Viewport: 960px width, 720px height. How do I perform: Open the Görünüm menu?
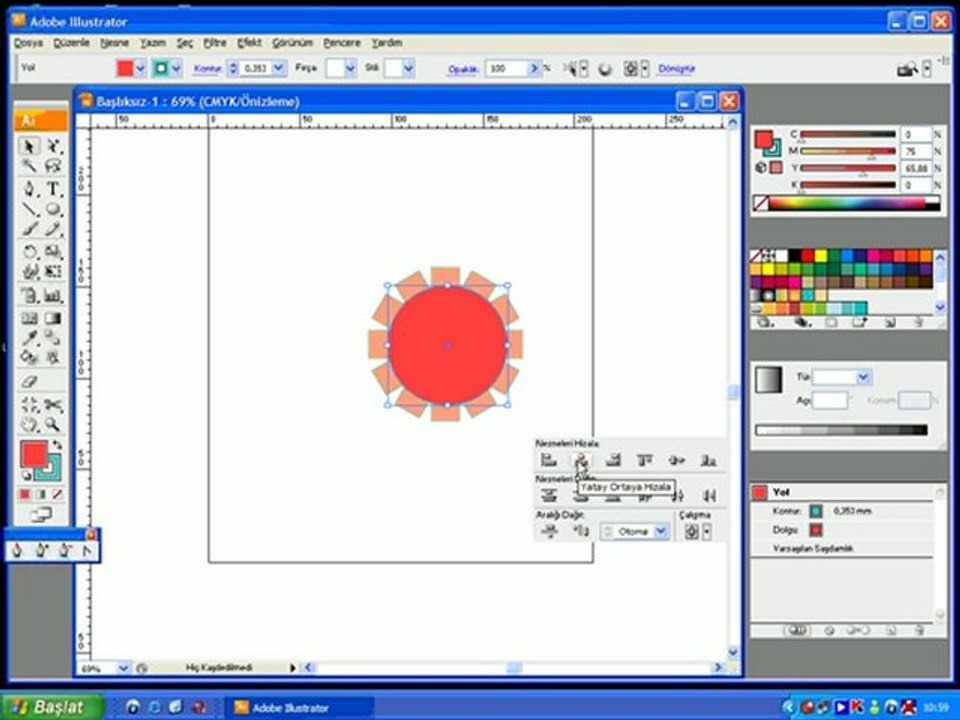292,43
